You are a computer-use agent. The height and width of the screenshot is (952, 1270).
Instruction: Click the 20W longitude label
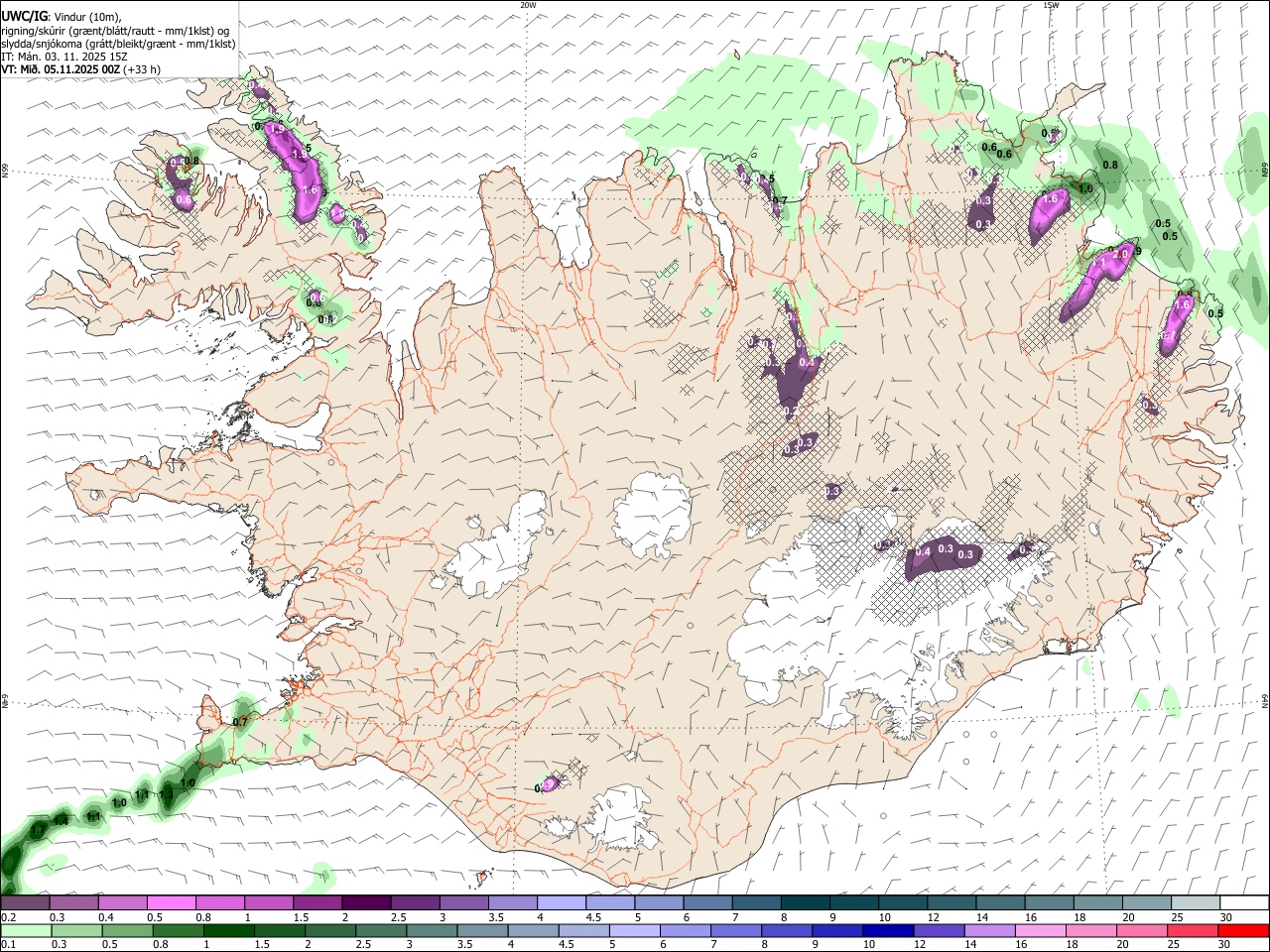coord(528,5)
